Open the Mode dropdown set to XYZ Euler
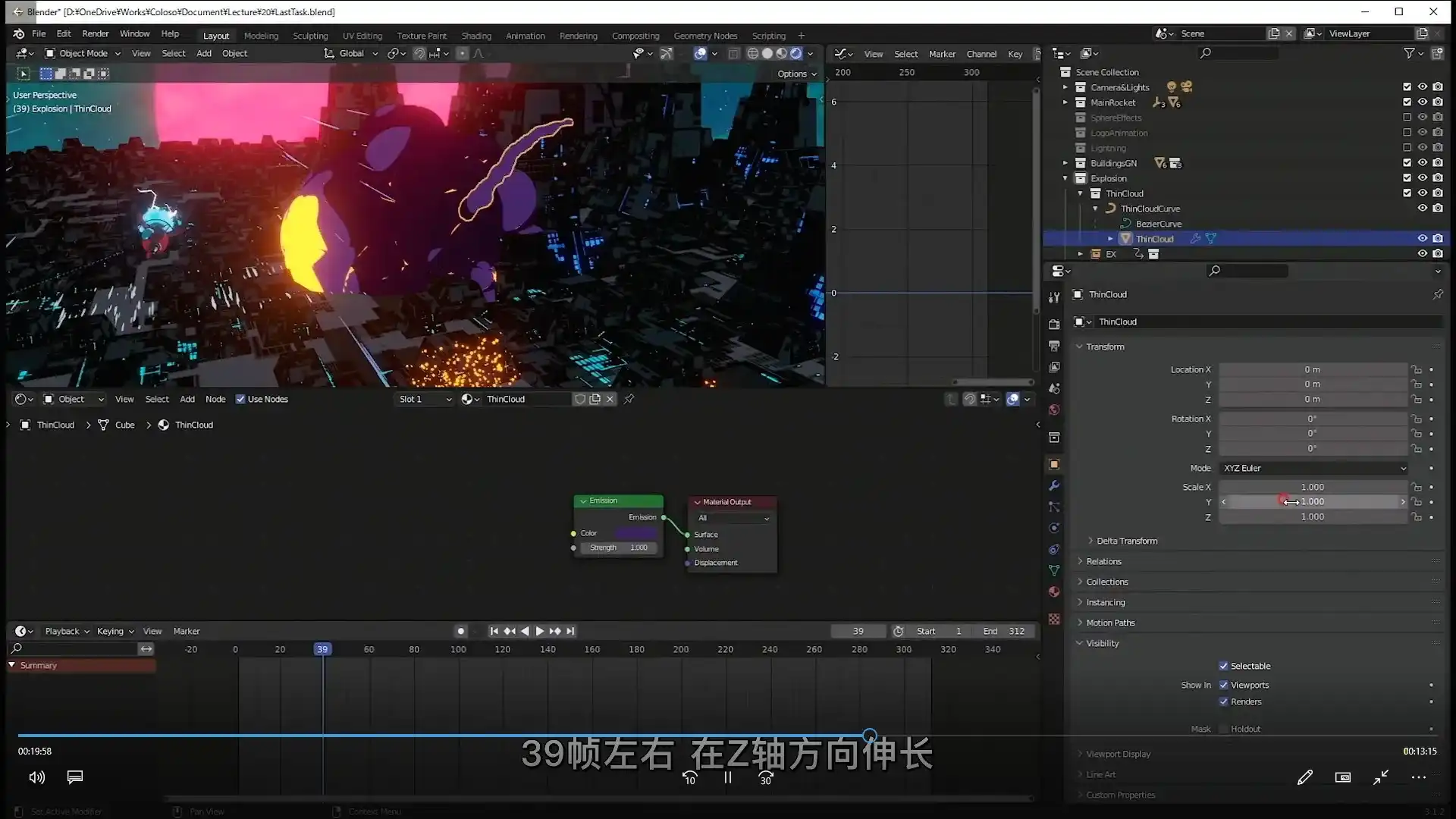Viewport: 1456px width, 819px height. (1314, 468)
